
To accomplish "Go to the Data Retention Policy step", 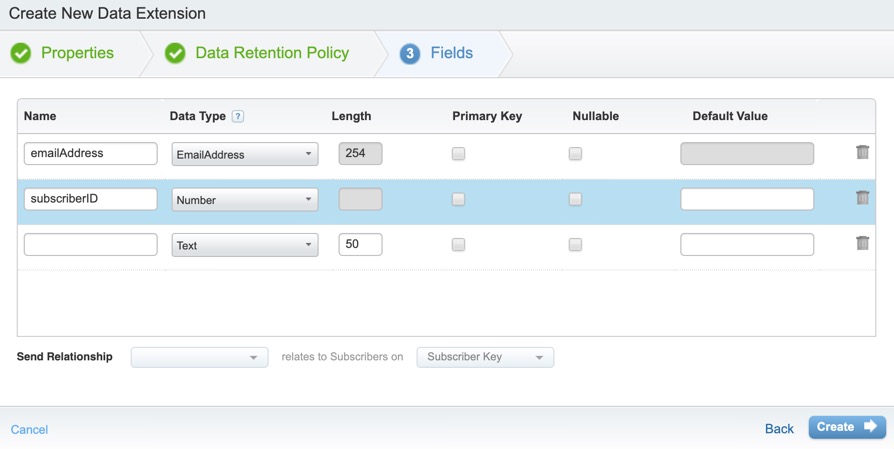I will coord(272,53).
